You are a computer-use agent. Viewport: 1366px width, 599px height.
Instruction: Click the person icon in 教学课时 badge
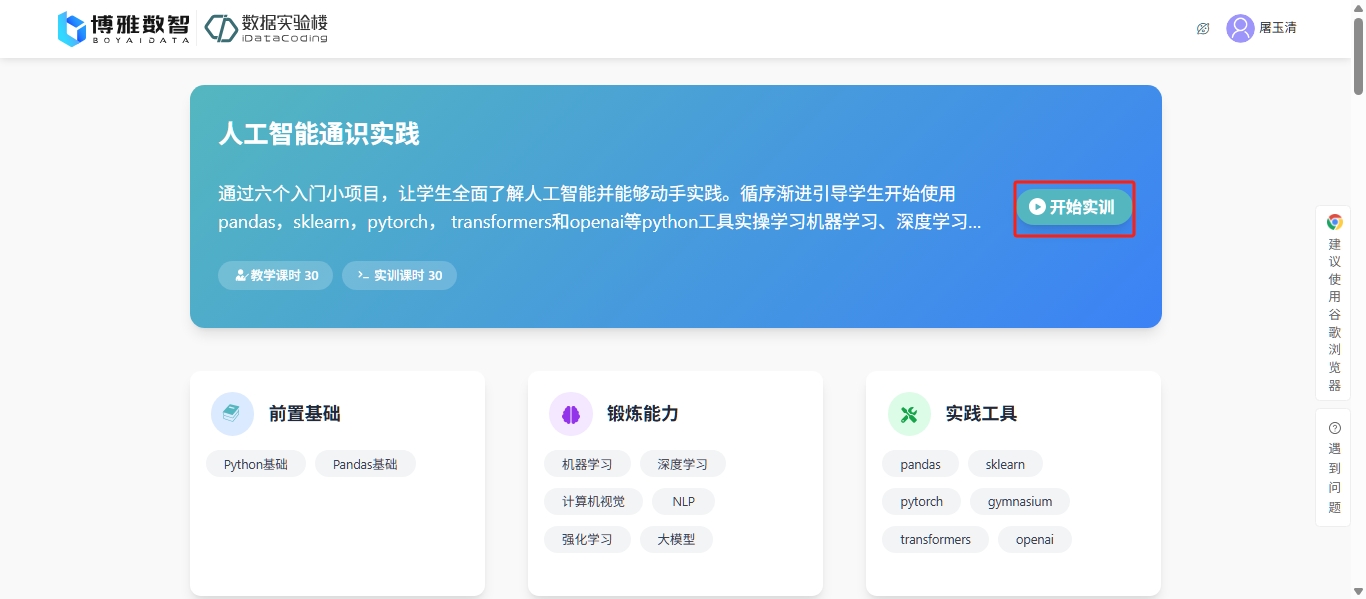coord(241,275)
